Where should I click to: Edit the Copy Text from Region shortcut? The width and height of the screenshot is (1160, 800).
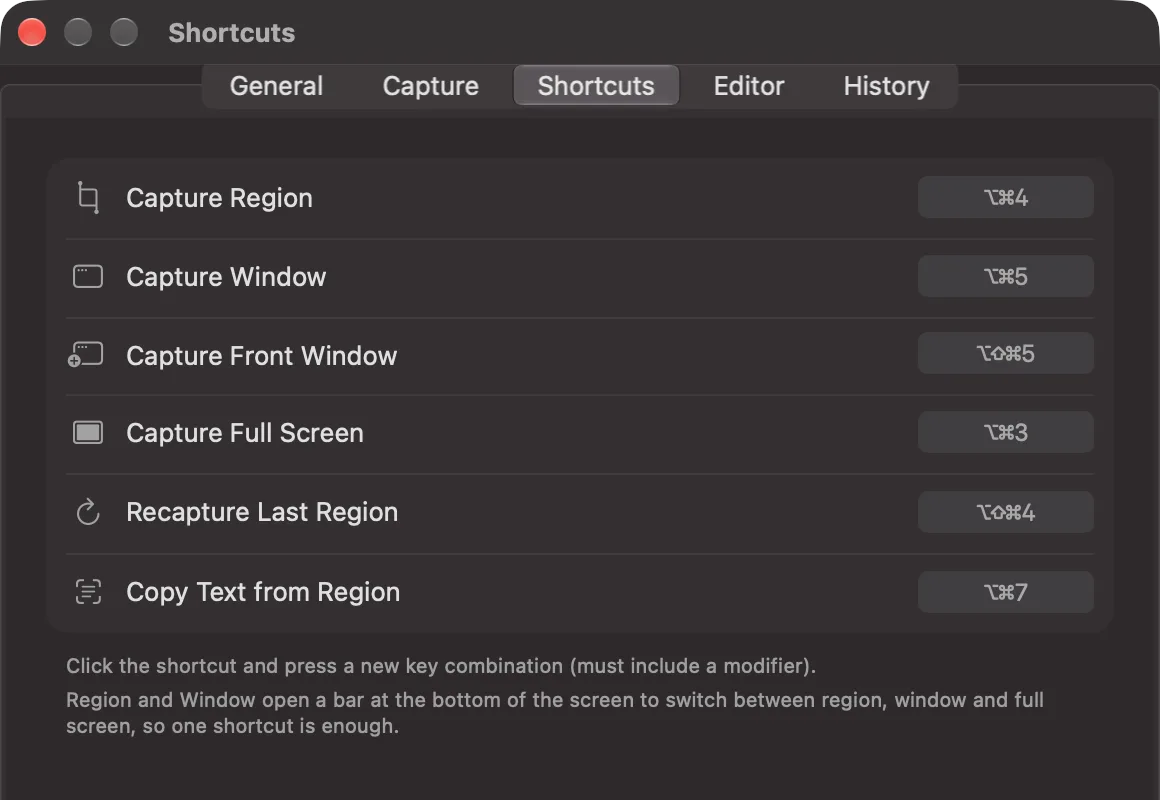[x=1005, y=592]
